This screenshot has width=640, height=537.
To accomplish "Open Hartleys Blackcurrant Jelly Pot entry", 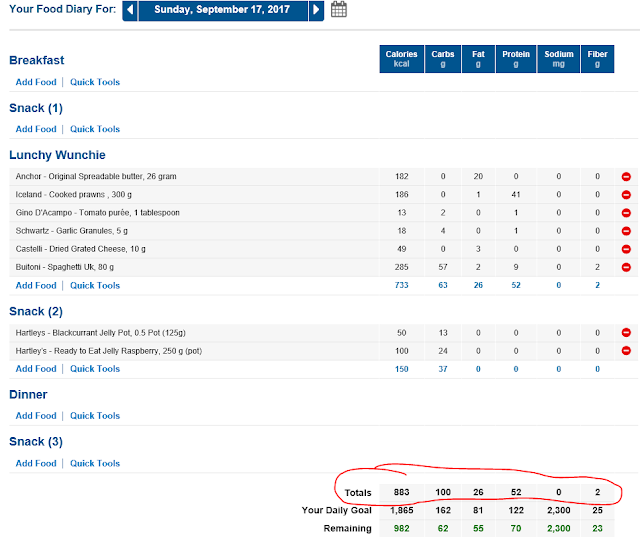I will pos(100,333).
